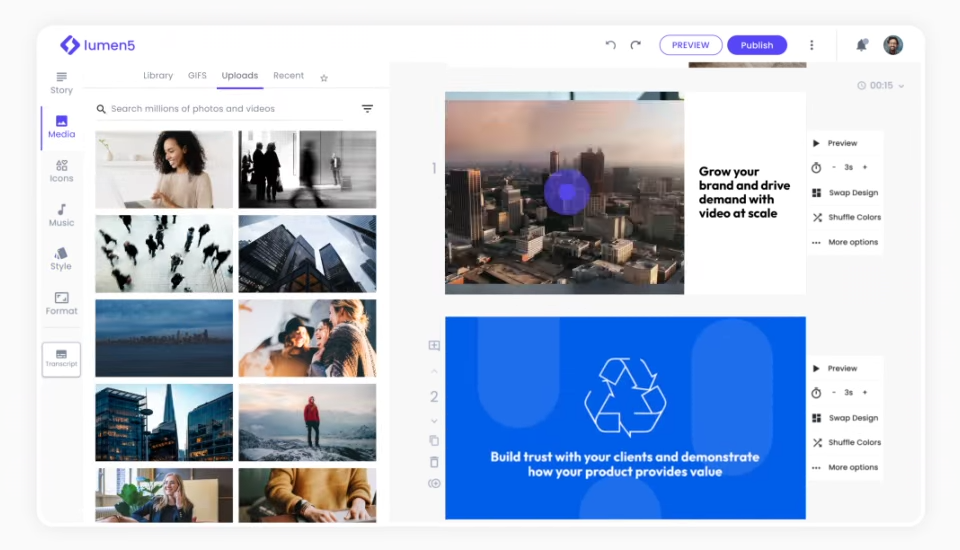Click the search magnifier icon

(x=101, y=109)
